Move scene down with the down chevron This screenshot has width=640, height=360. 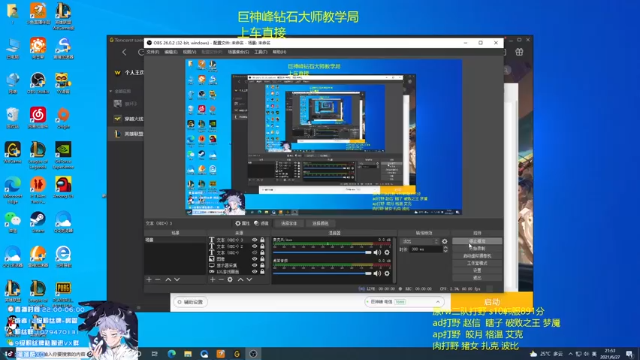(177, 280)
